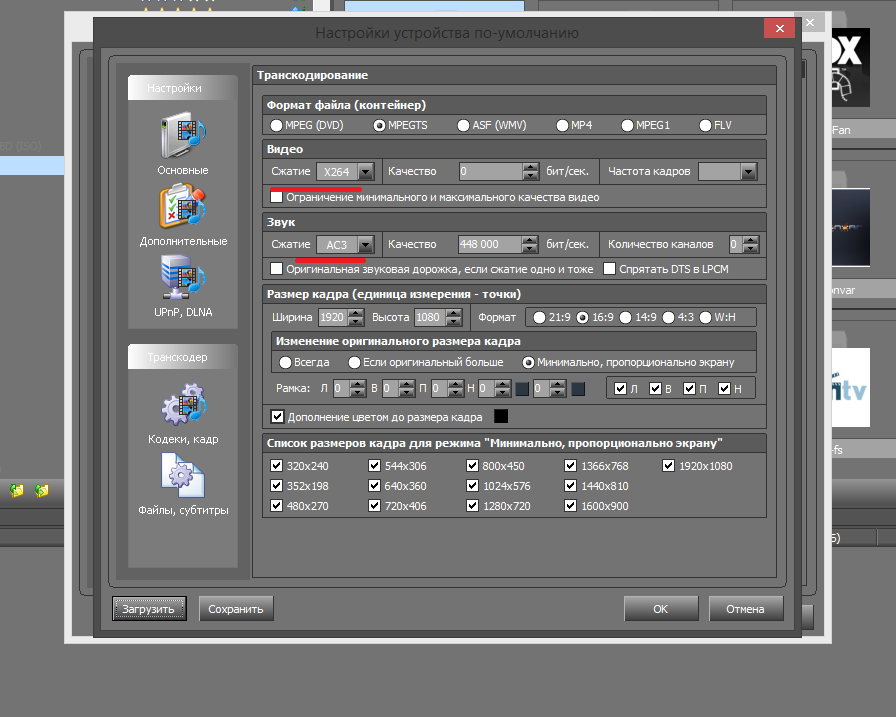This screenshot has height=717, width=896.
Task: Click the Сохранить button
Action: [236, 608]
